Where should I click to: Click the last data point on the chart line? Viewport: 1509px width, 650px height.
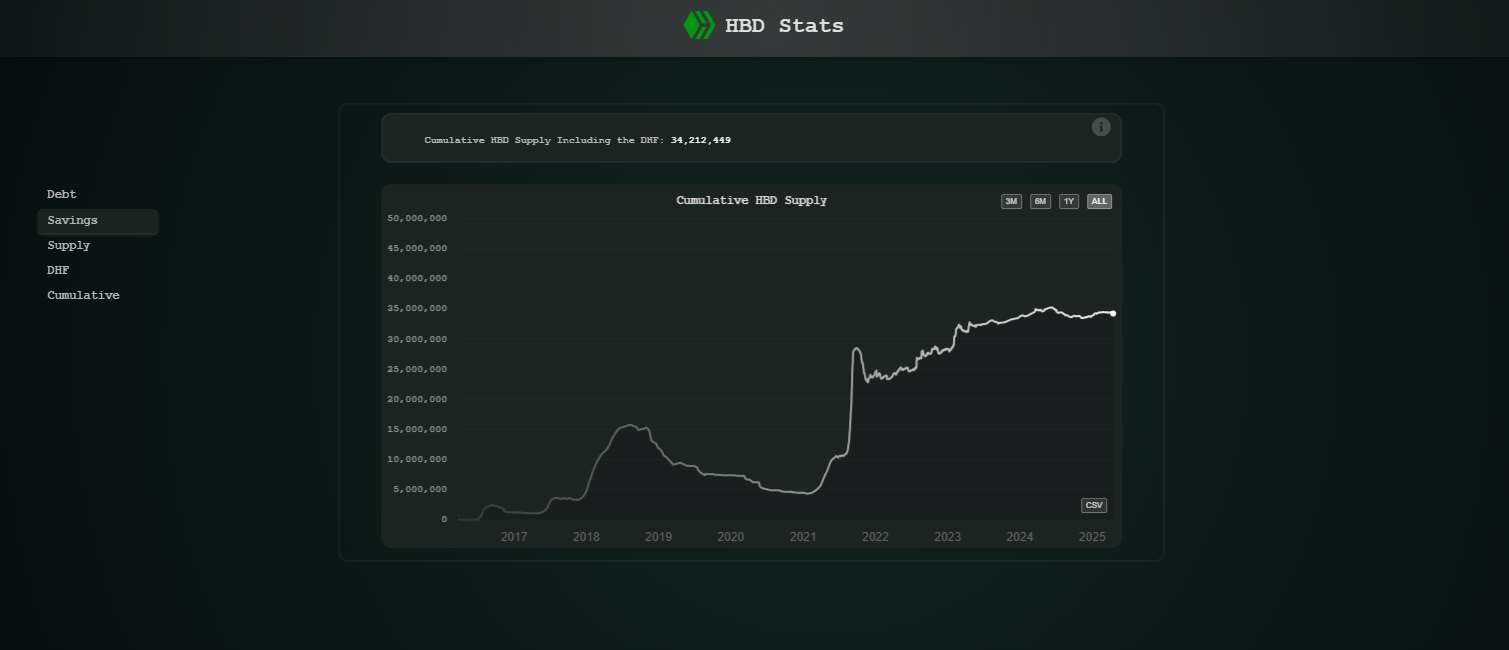click(x=1113, y=313)
